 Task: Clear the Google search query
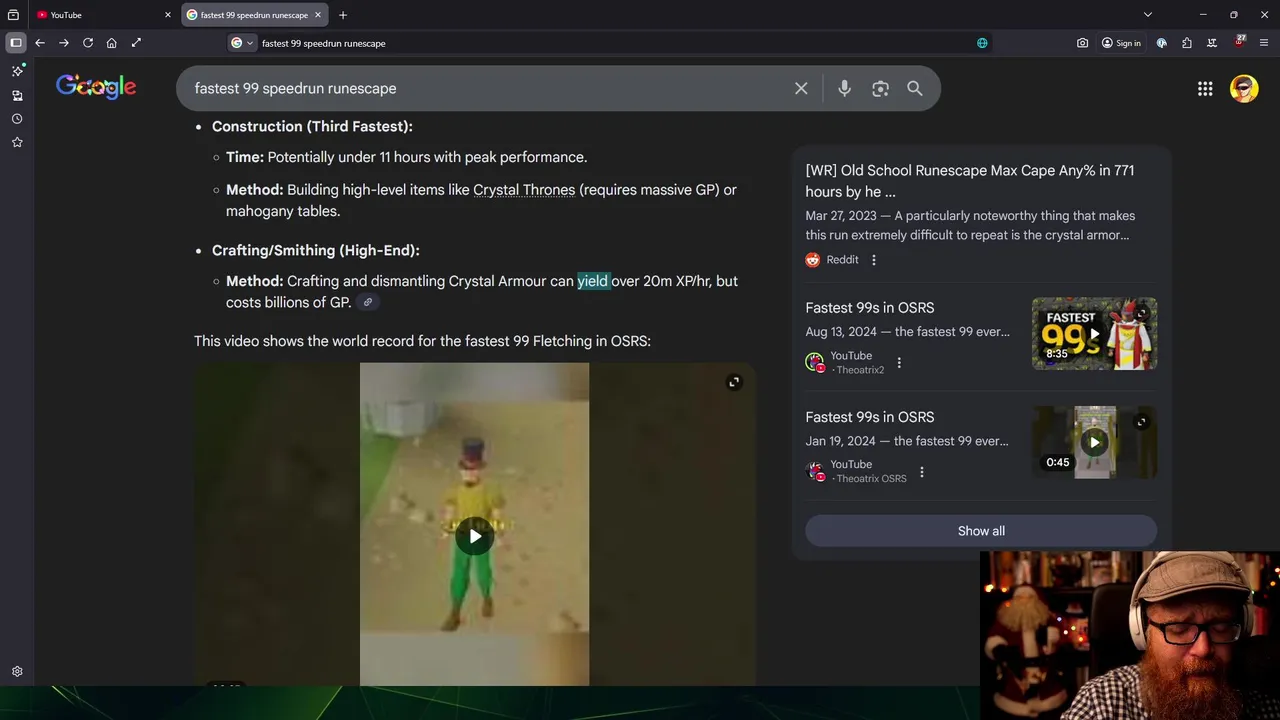(x=801, y=88)
